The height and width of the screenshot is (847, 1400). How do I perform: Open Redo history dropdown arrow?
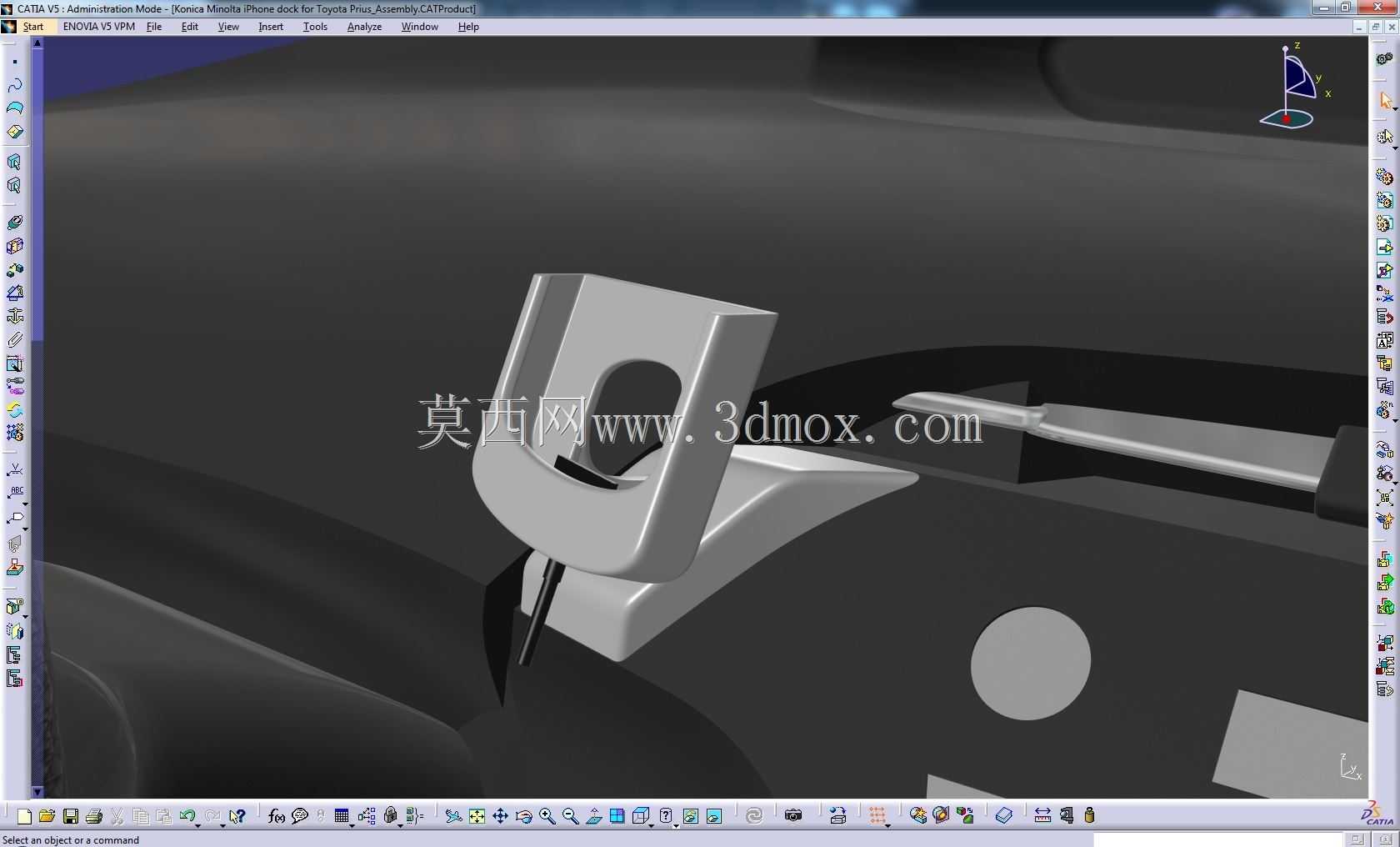223,825
